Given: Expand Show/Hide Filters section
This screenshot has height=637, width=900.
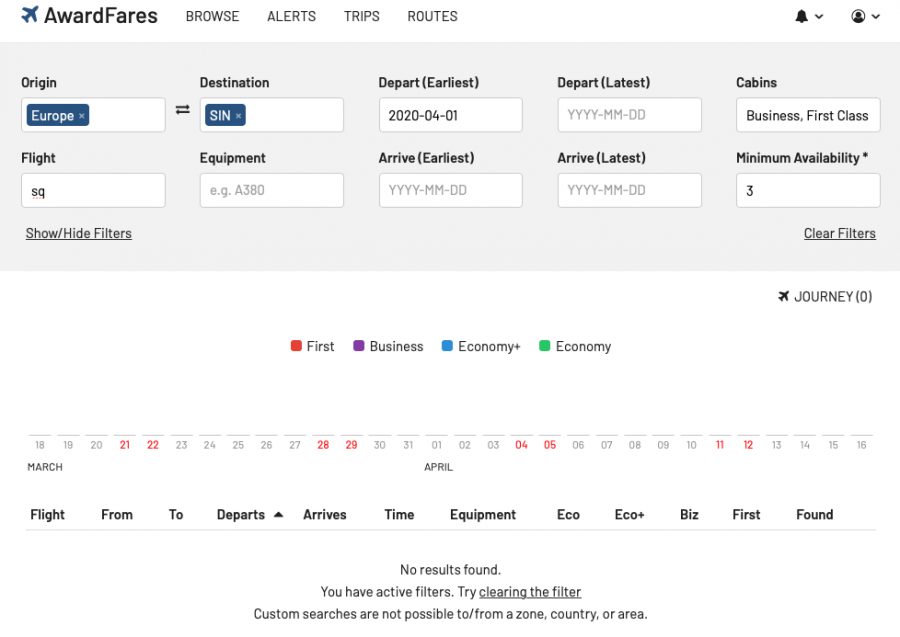Looking at the screenshot, I should coord(79,233).
